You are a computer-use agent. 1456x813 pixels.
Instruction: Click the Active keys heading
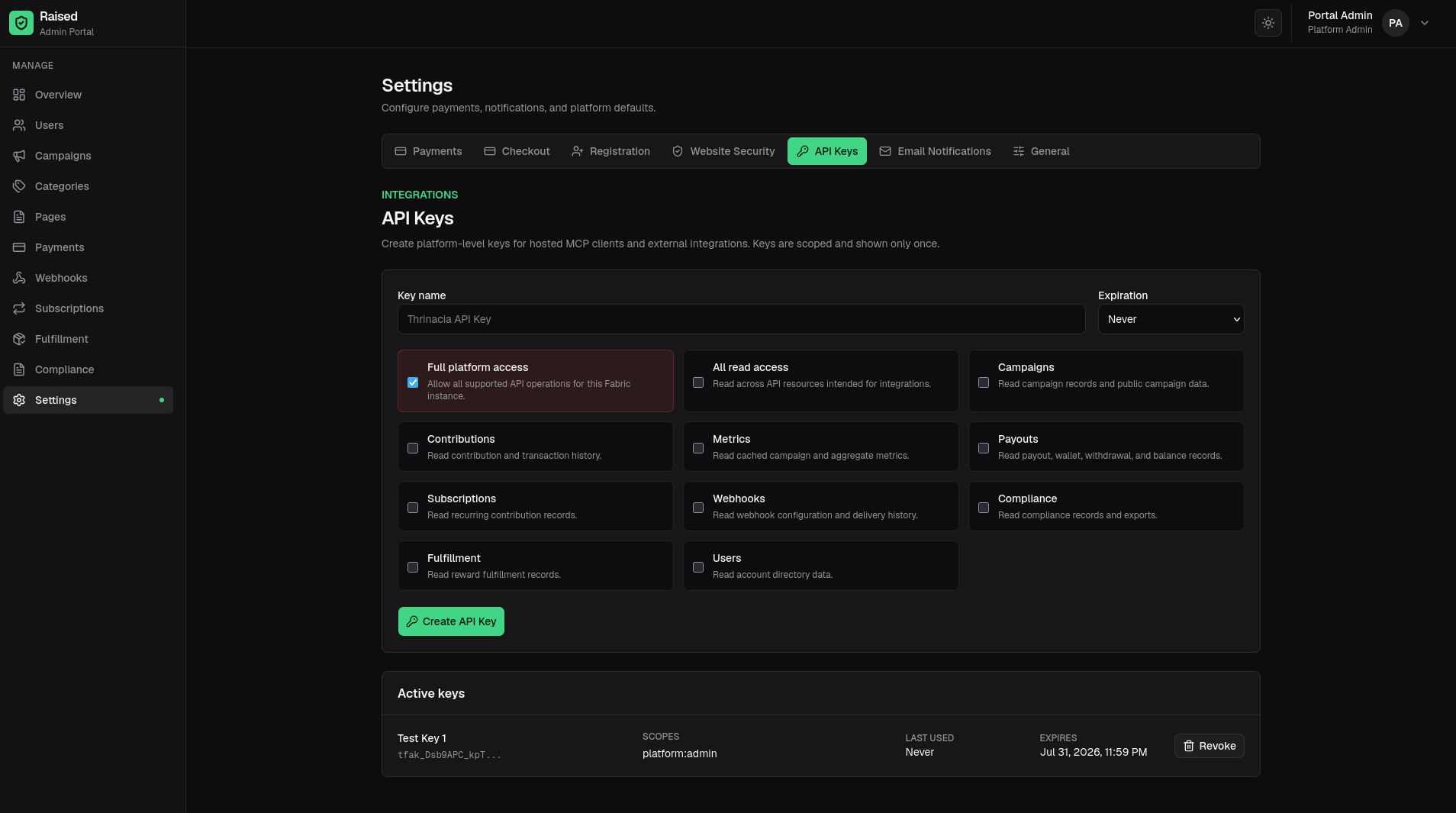pyautogui.click(x=431, y=693)
